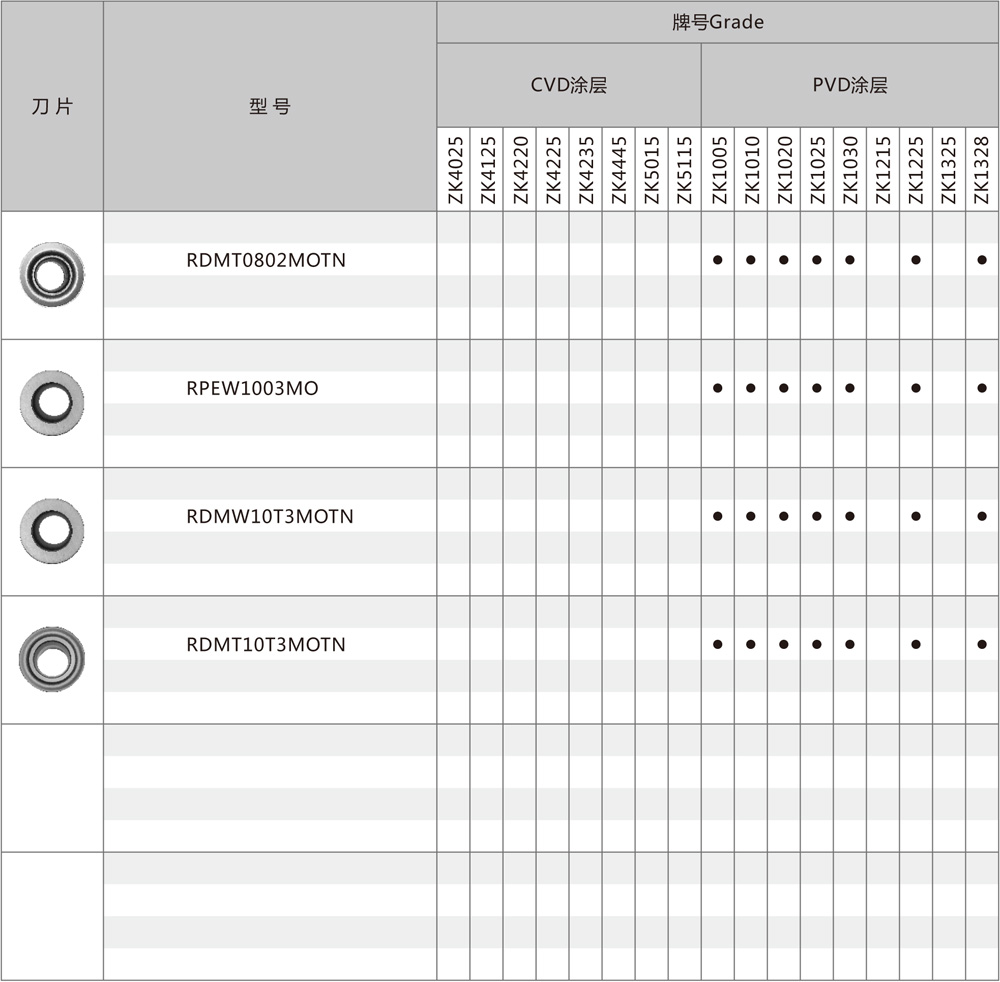Viewport: 1000px width, 982px height.
Task: Click the model name RPEW1003MO
Action: click(x=252, y=388)
